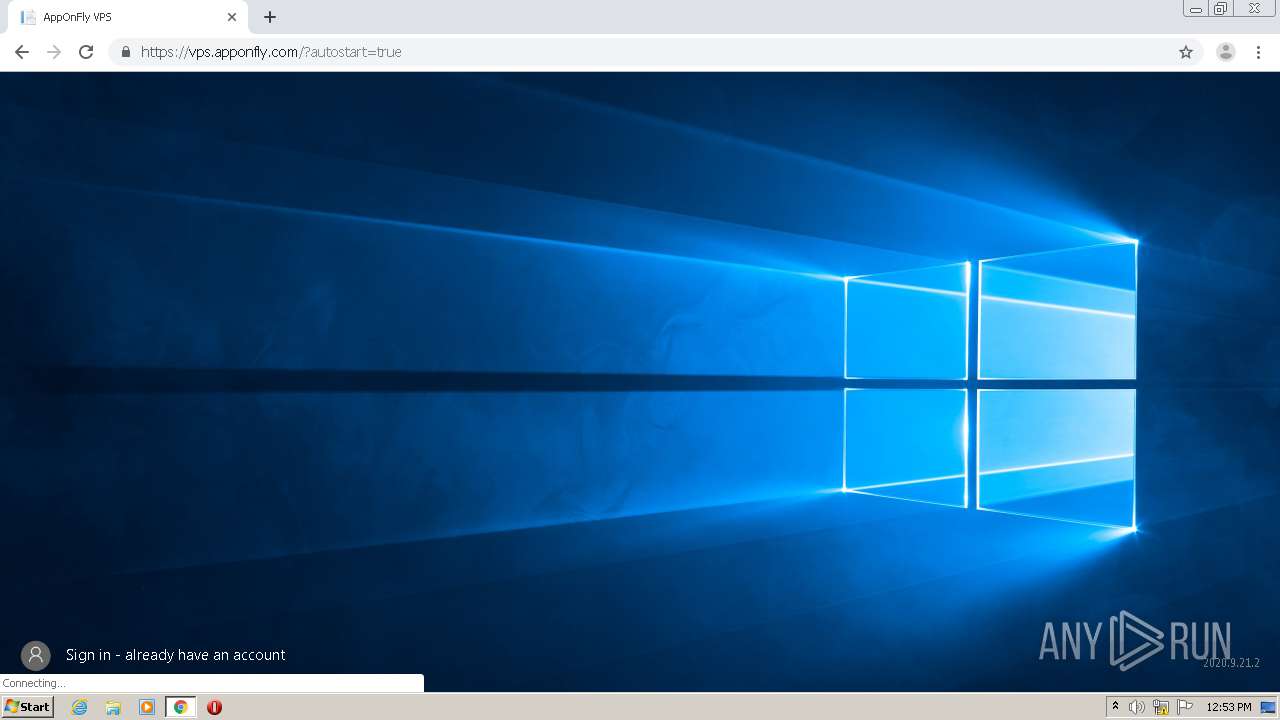Launch Internet Explorer from taskbar
The image size is (1280, 720).
click(80, 707)
